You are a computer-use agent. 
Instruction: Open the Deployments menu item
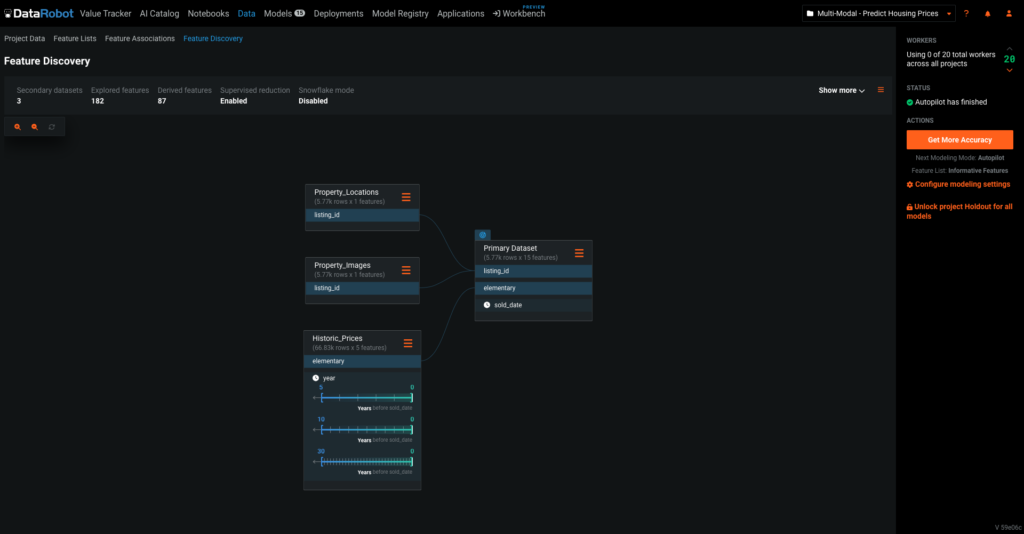(337, 14)
